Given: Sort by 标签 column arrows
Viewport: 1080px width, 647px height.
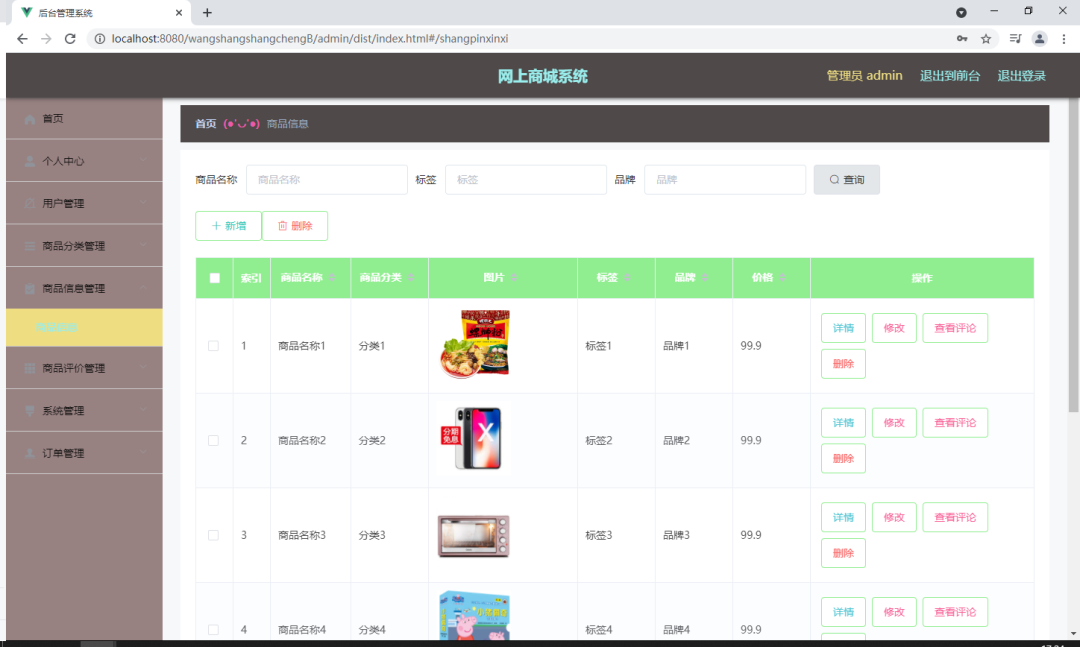Looking at the screenshot, I should [627, 278].
